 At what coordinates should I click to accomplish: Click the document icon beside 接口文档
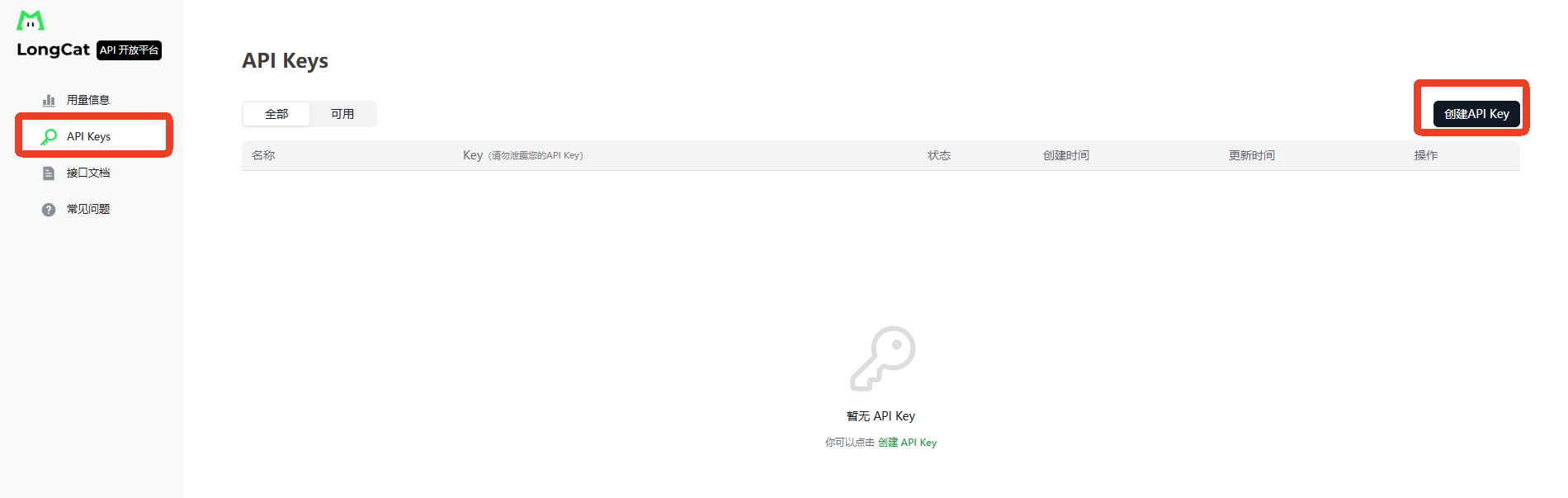49,173
